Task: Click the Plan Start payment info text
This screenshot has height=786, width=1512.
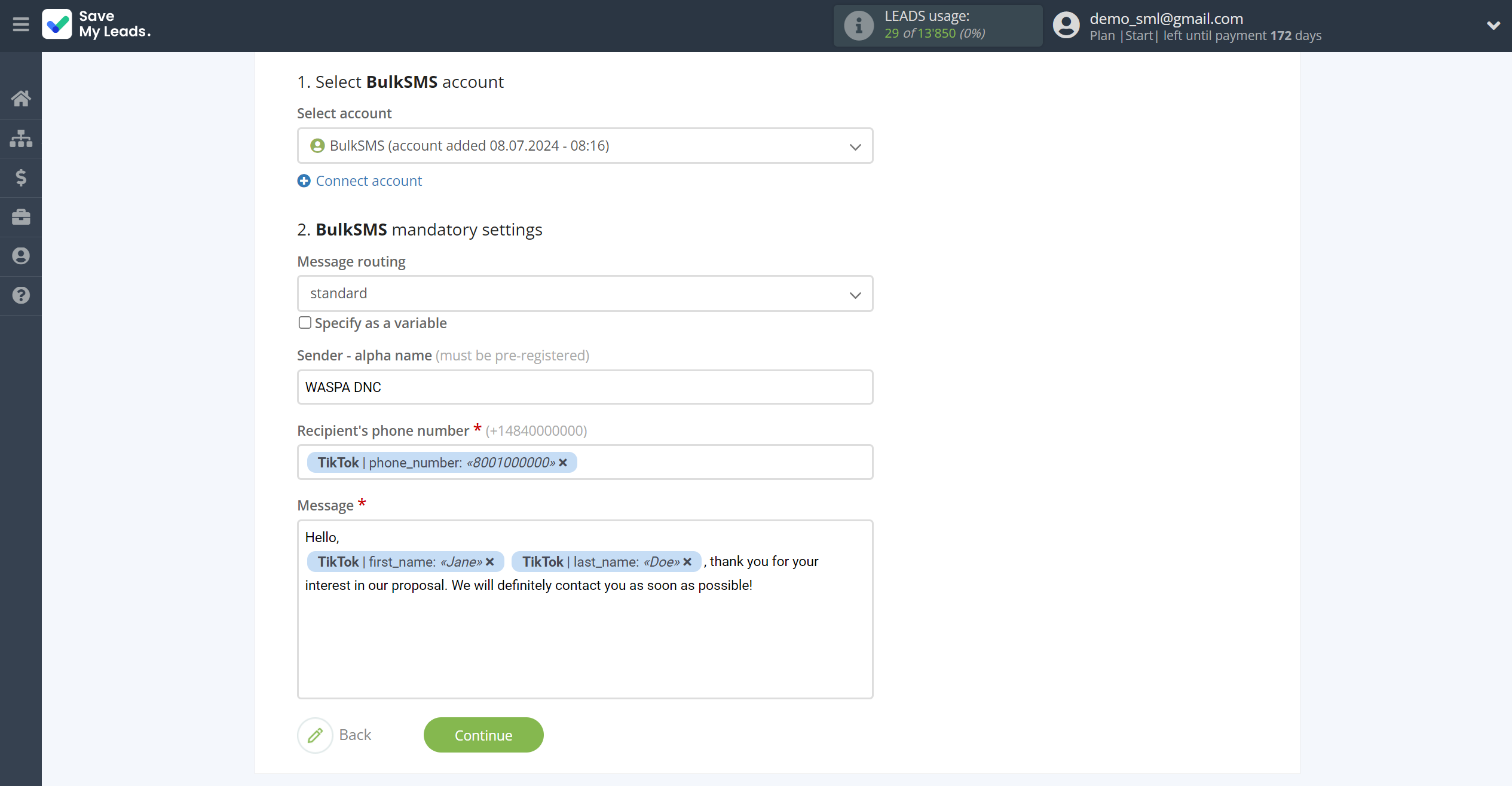Action: (1205, 36)
